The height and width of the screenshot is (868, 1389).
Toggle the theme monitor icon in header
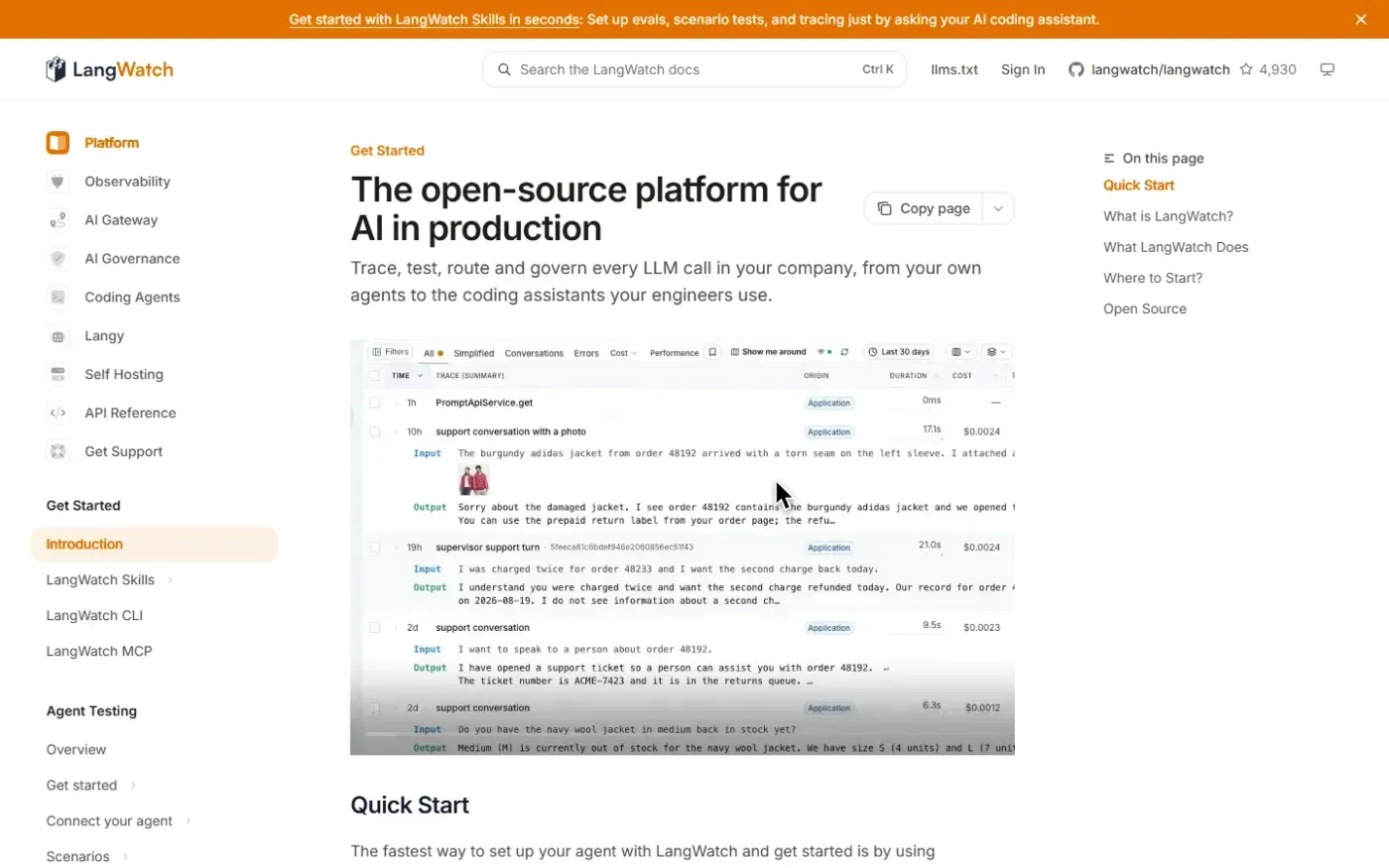1327,69
